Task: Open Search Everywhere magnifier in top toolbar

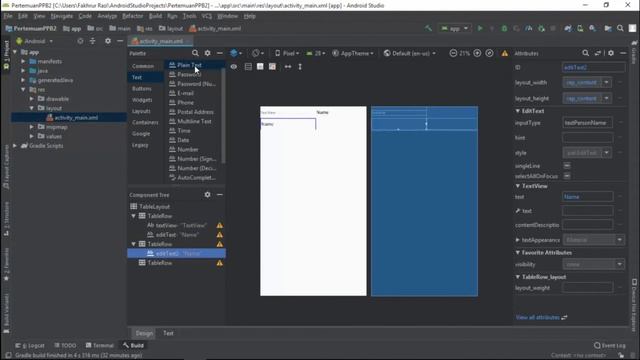Action: (620, 28)
